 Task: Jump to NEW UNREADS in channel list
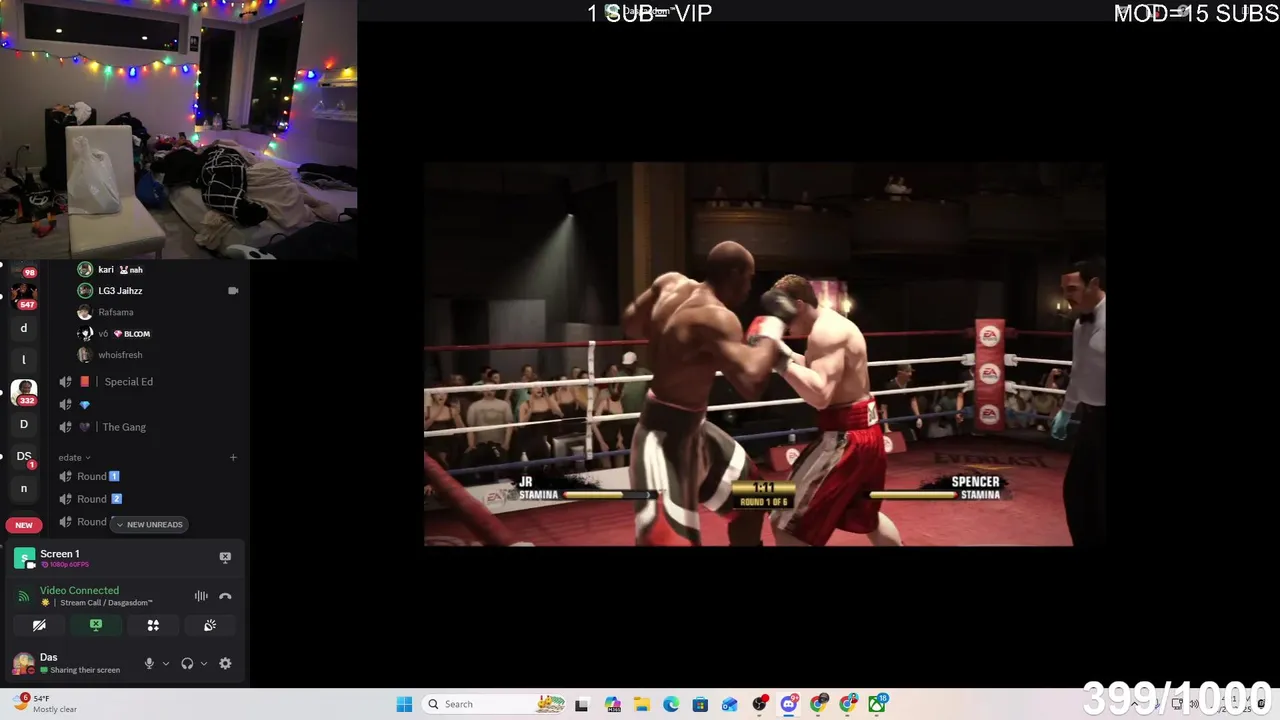[150, 524]
